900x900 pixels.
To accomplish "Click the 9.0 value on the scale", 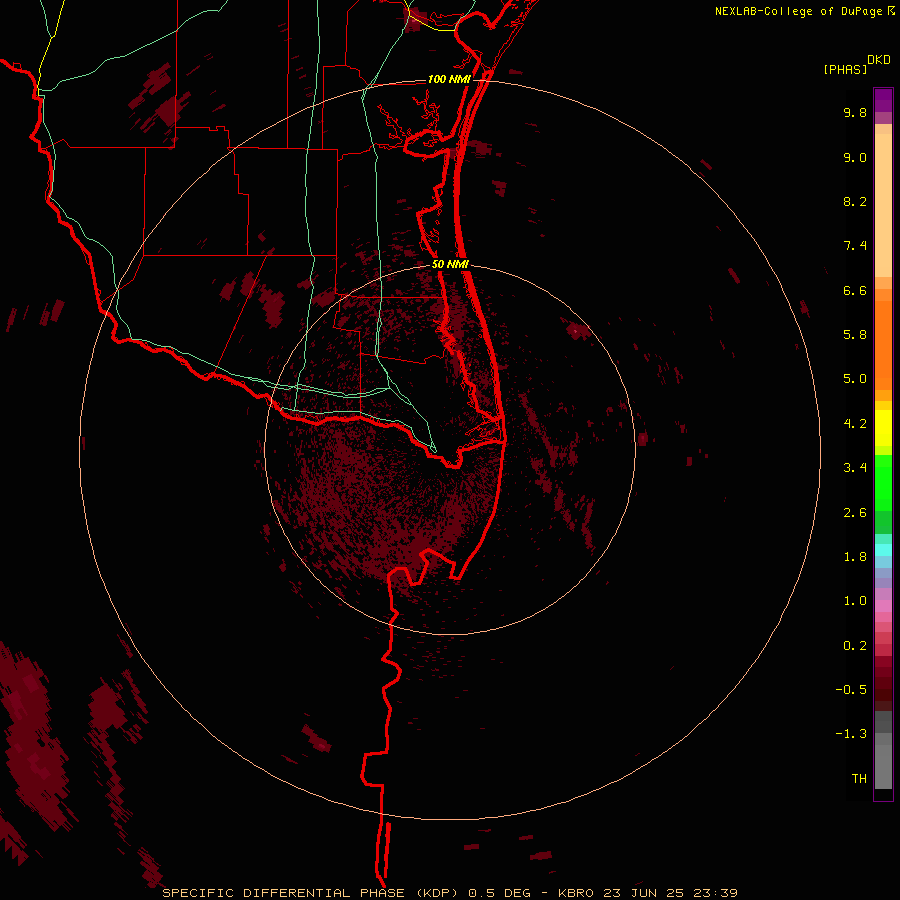I will click(x=855, y=157).
